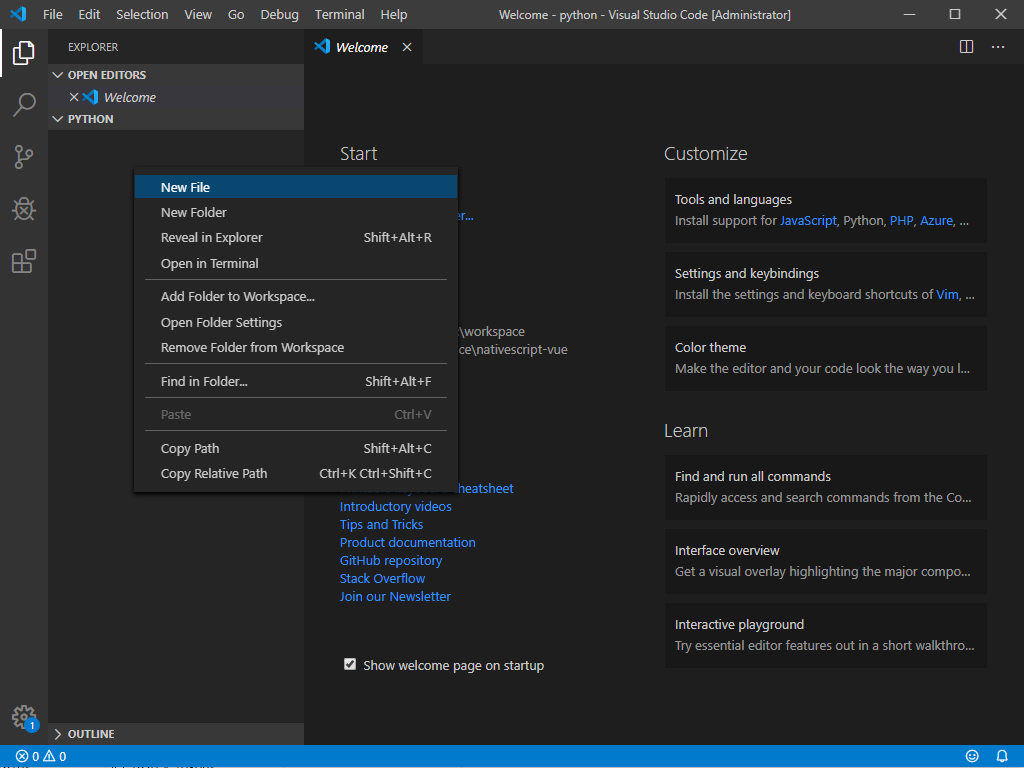Select Open in Terminal menu entry
The image size is (1024, 768).
296,263
